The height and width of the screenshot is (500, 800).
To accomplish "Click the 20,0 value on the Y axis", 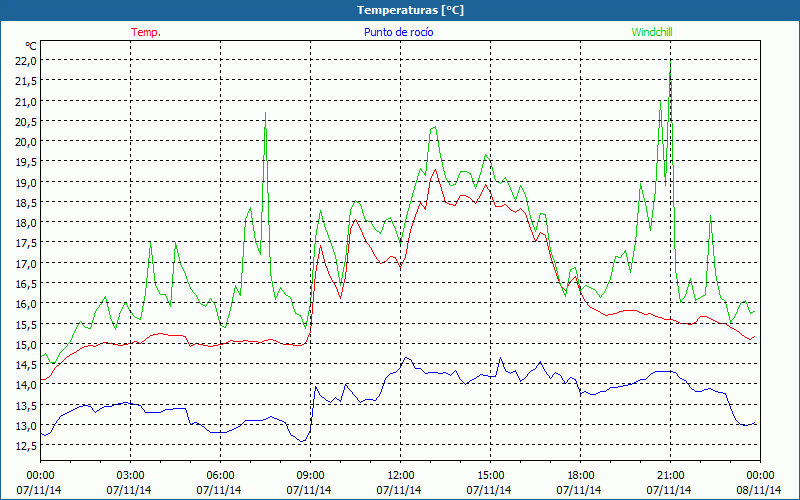I will point(27,142).
